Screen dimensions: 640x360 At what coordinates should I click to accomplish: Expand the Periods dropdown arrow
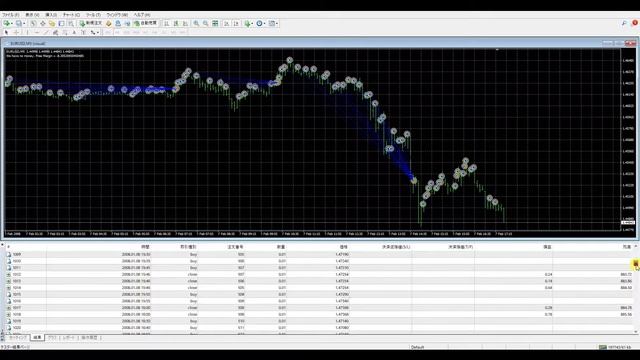pyautogui.click(x=264, y=23)
